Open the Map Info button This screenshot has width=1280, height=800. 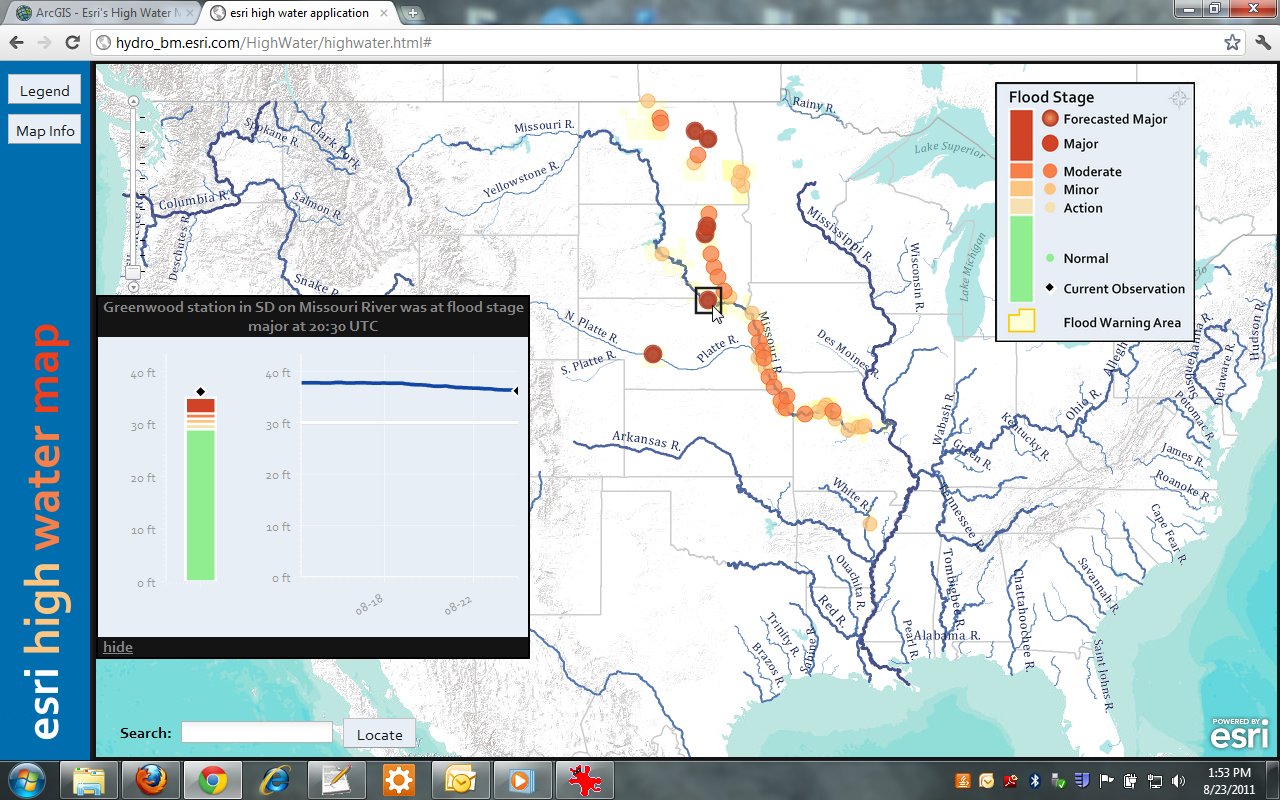pyautogui.click(x=45, y=131)
